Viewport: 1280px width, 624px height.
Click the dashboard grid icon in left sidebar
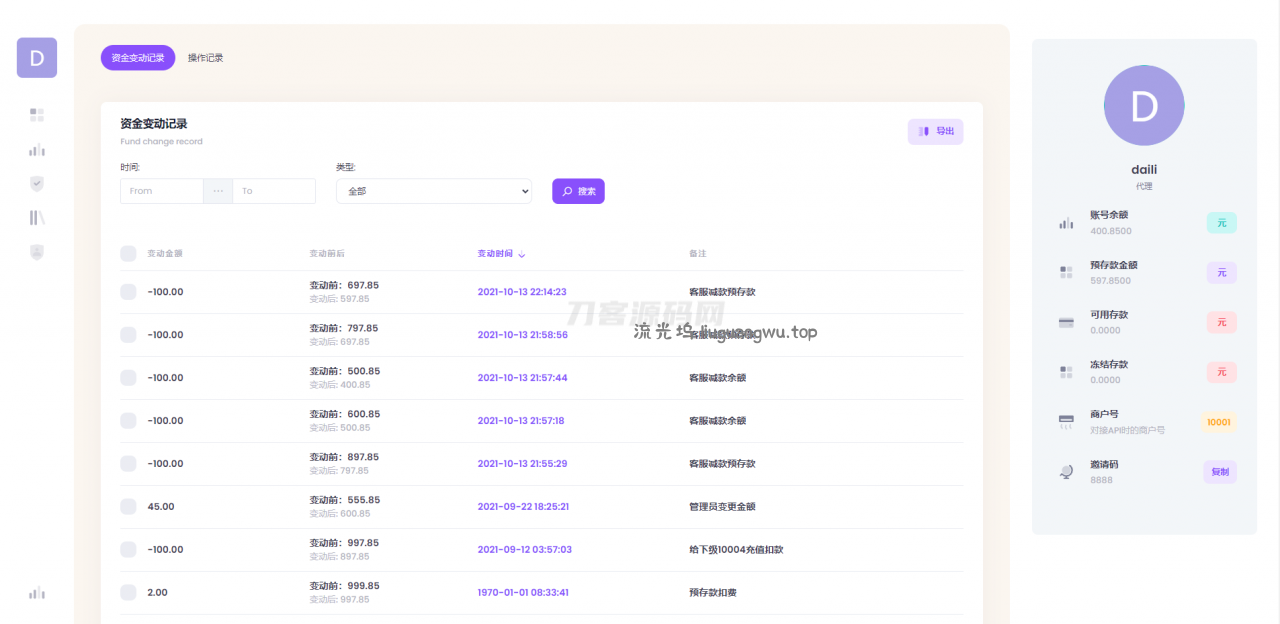[x=37, y=115]
